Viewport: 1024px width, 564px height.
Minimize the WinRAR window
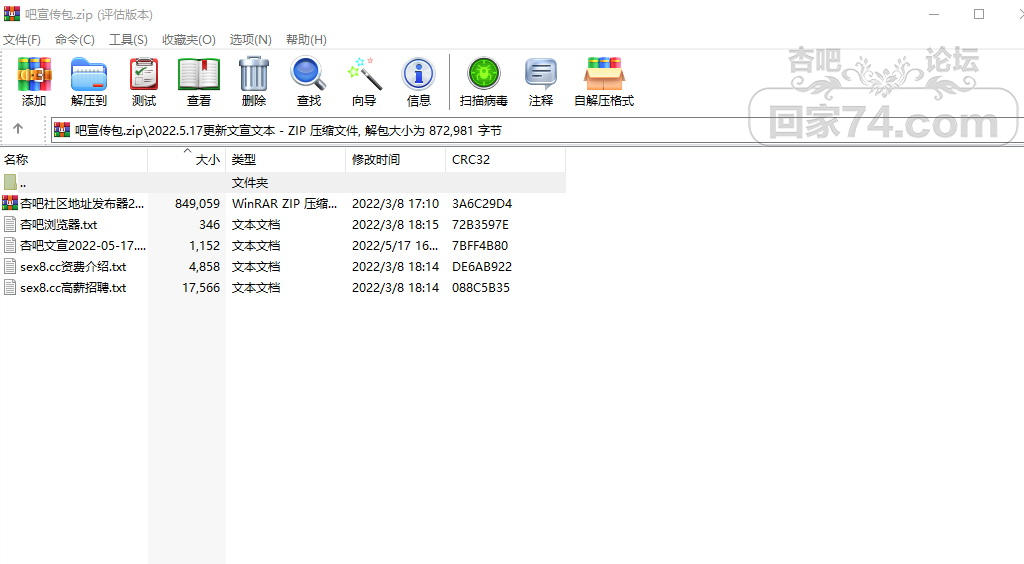point(934,14)
